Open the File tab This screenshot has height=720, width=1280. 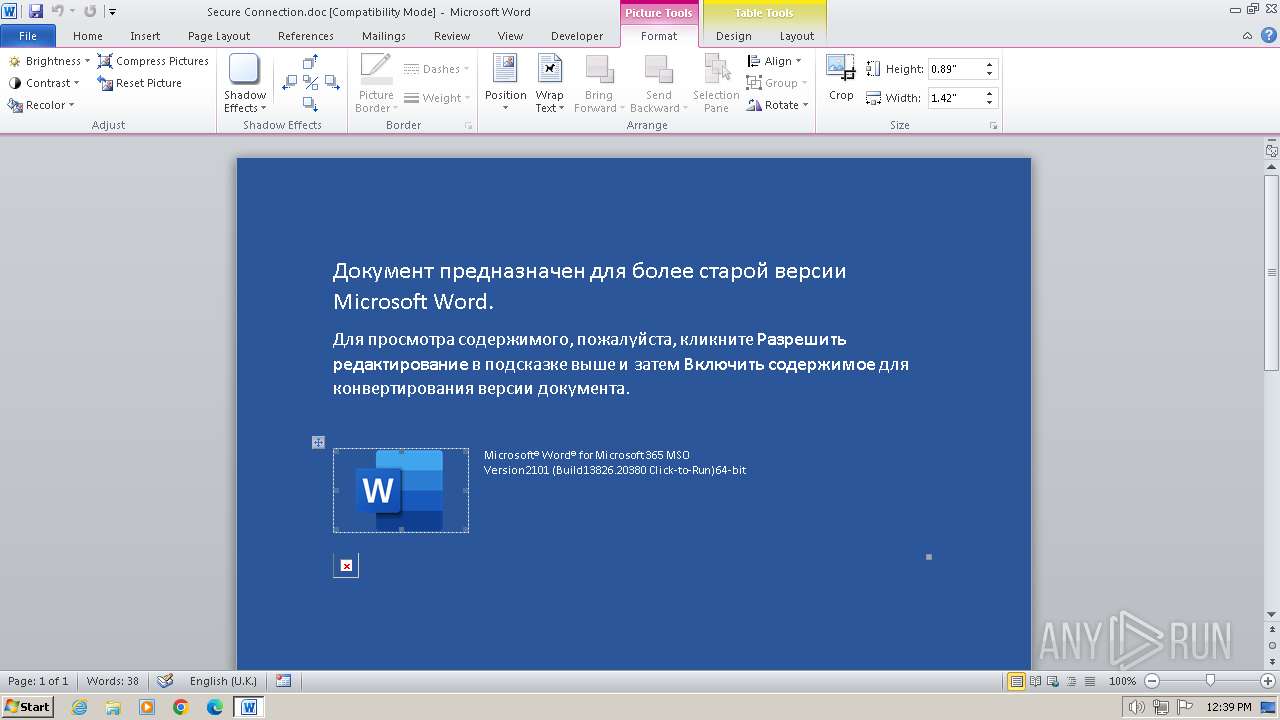pos(28,36)
